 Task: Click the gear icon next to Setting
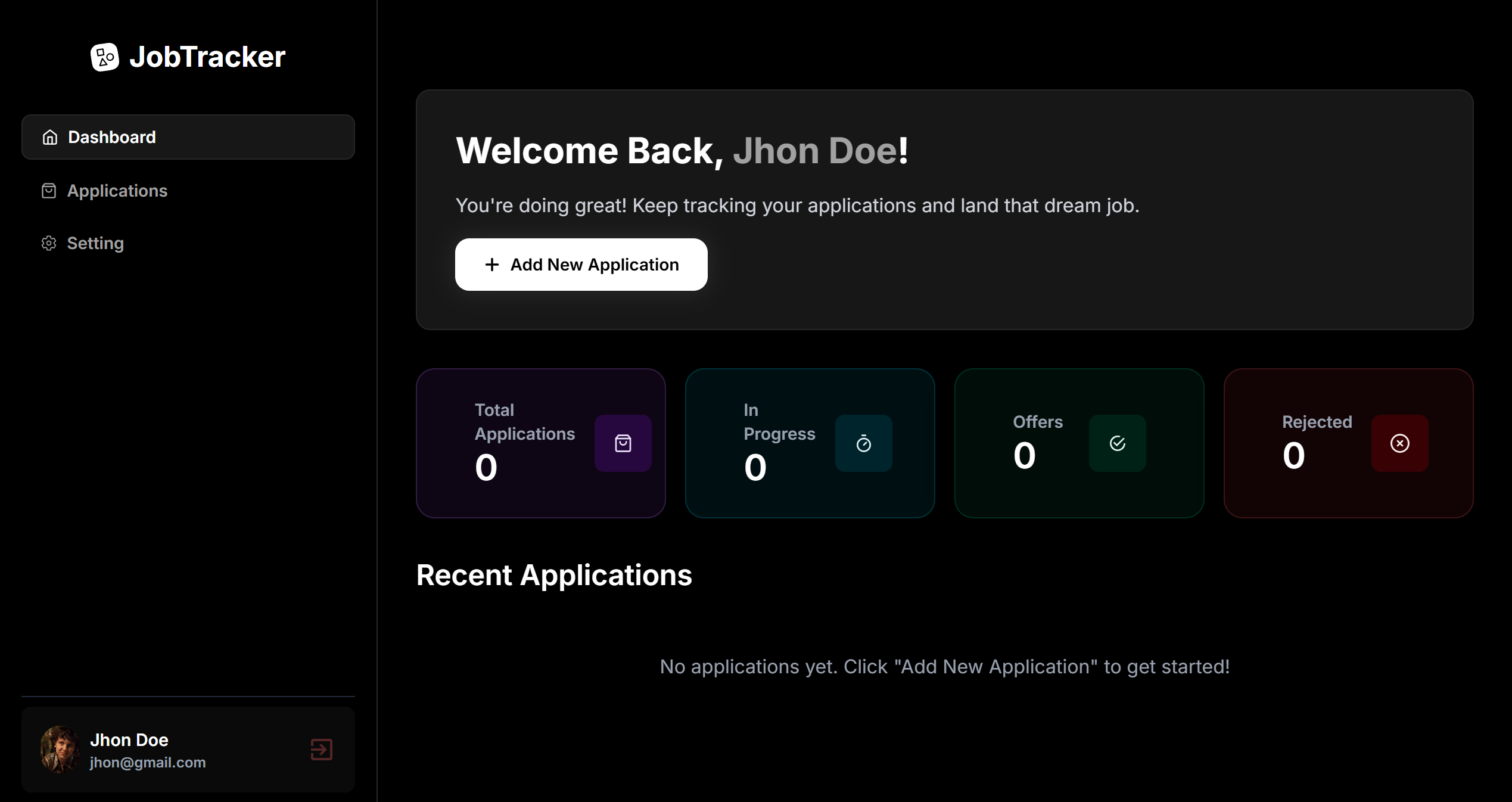pos(49,243)
